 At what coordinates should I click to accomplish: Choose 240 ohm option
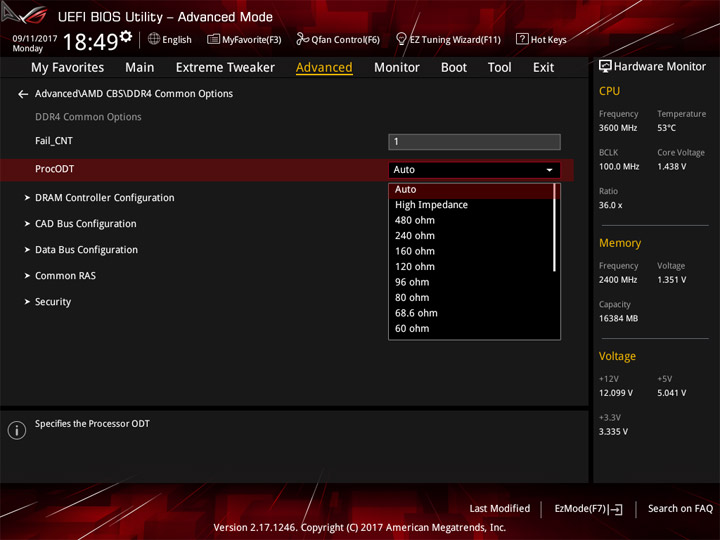click(x=471, y=236)
